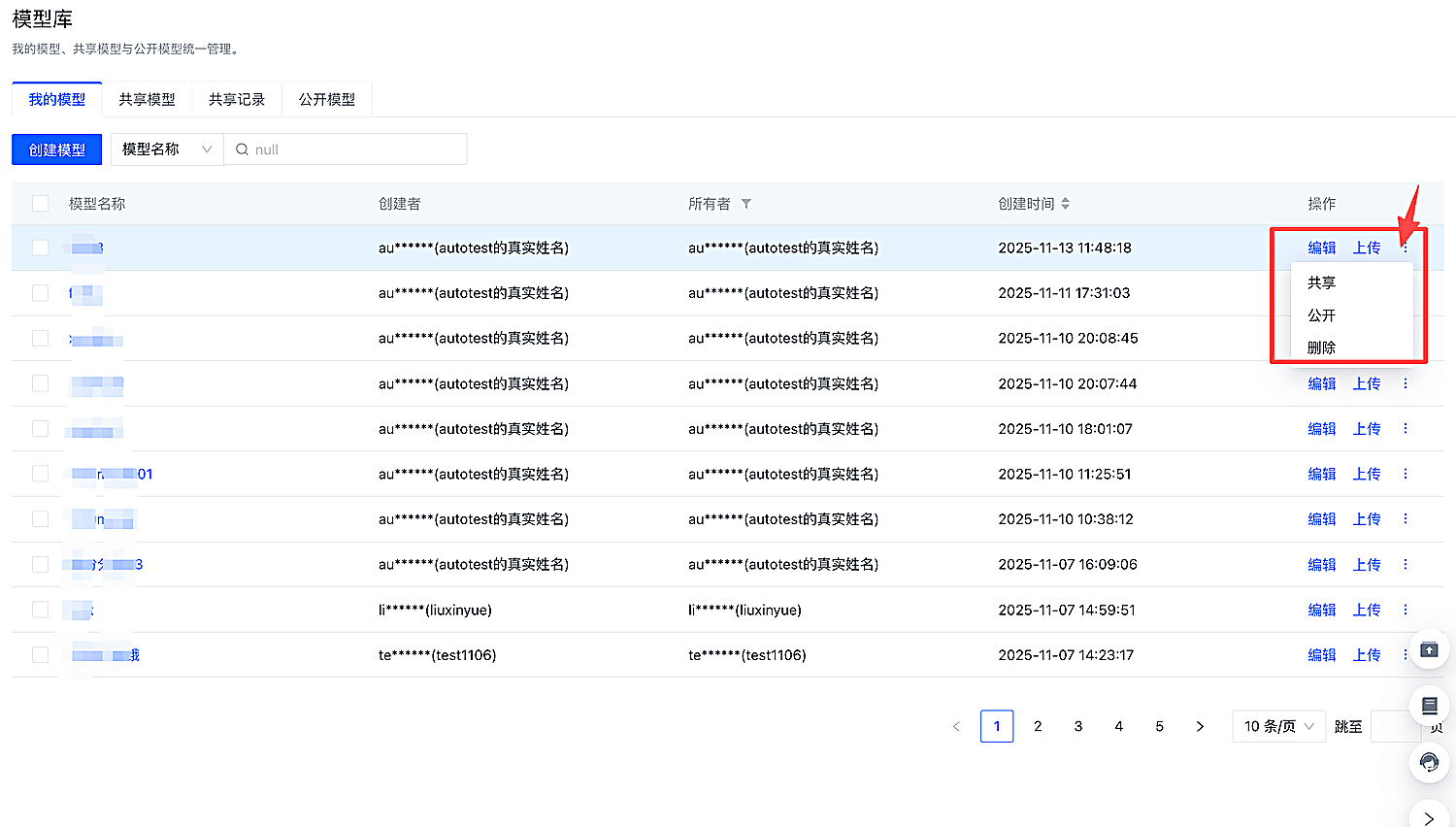Open the customer service headset icon
This screenshot has width=1456, height=827.
[1429, 762]
